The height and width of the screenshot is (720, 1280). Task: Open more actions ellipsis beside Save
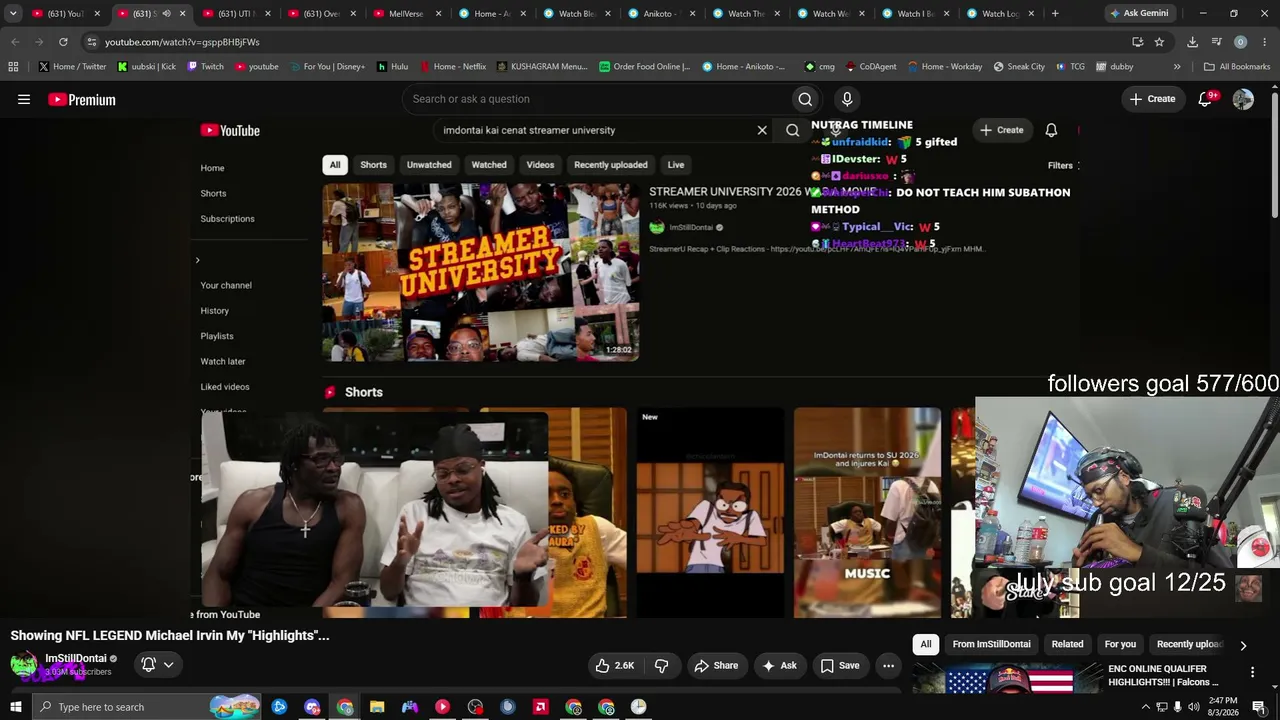pos(888,665)
